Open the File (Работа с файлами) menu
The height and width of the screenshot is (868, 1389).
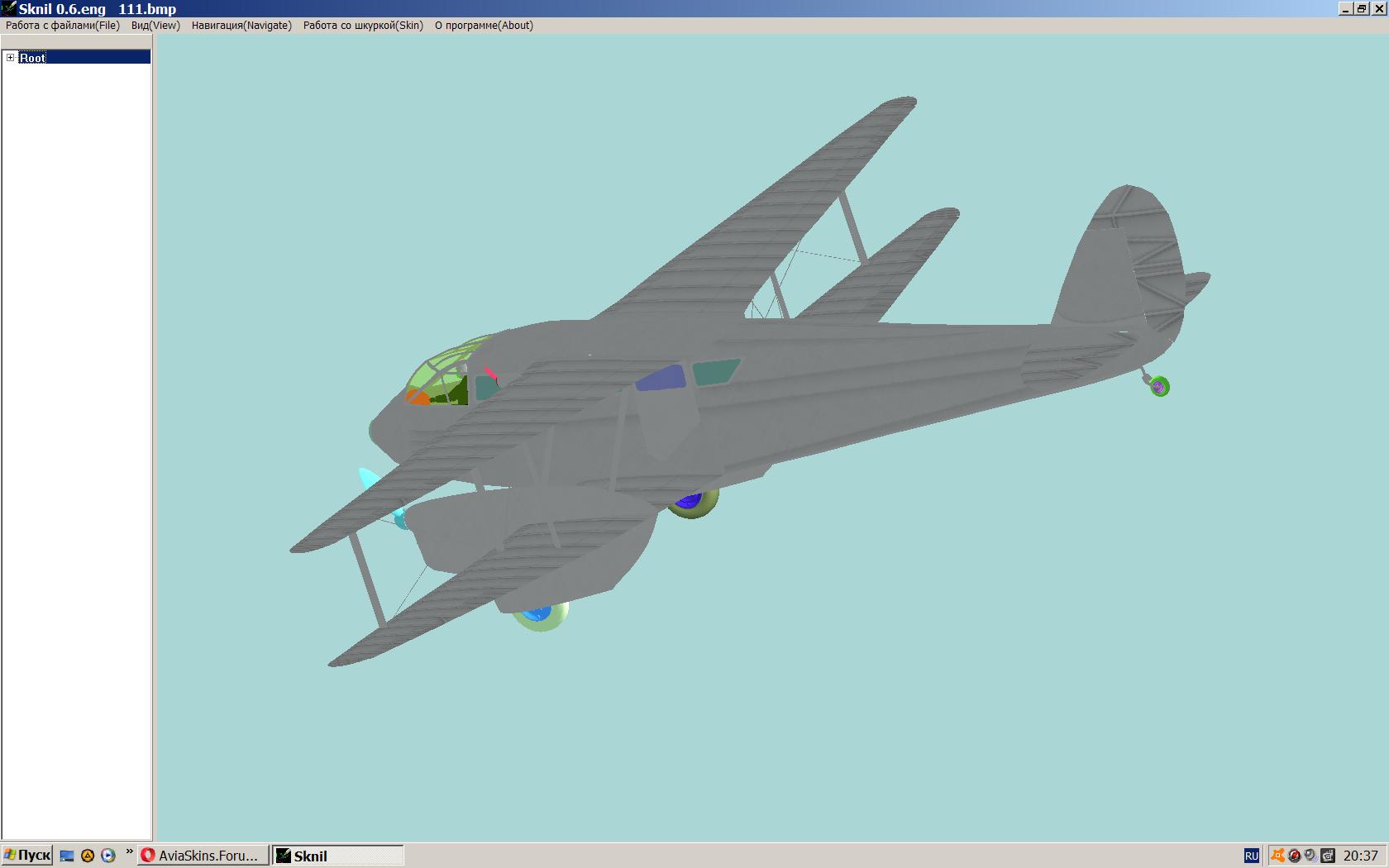[63, 26]
